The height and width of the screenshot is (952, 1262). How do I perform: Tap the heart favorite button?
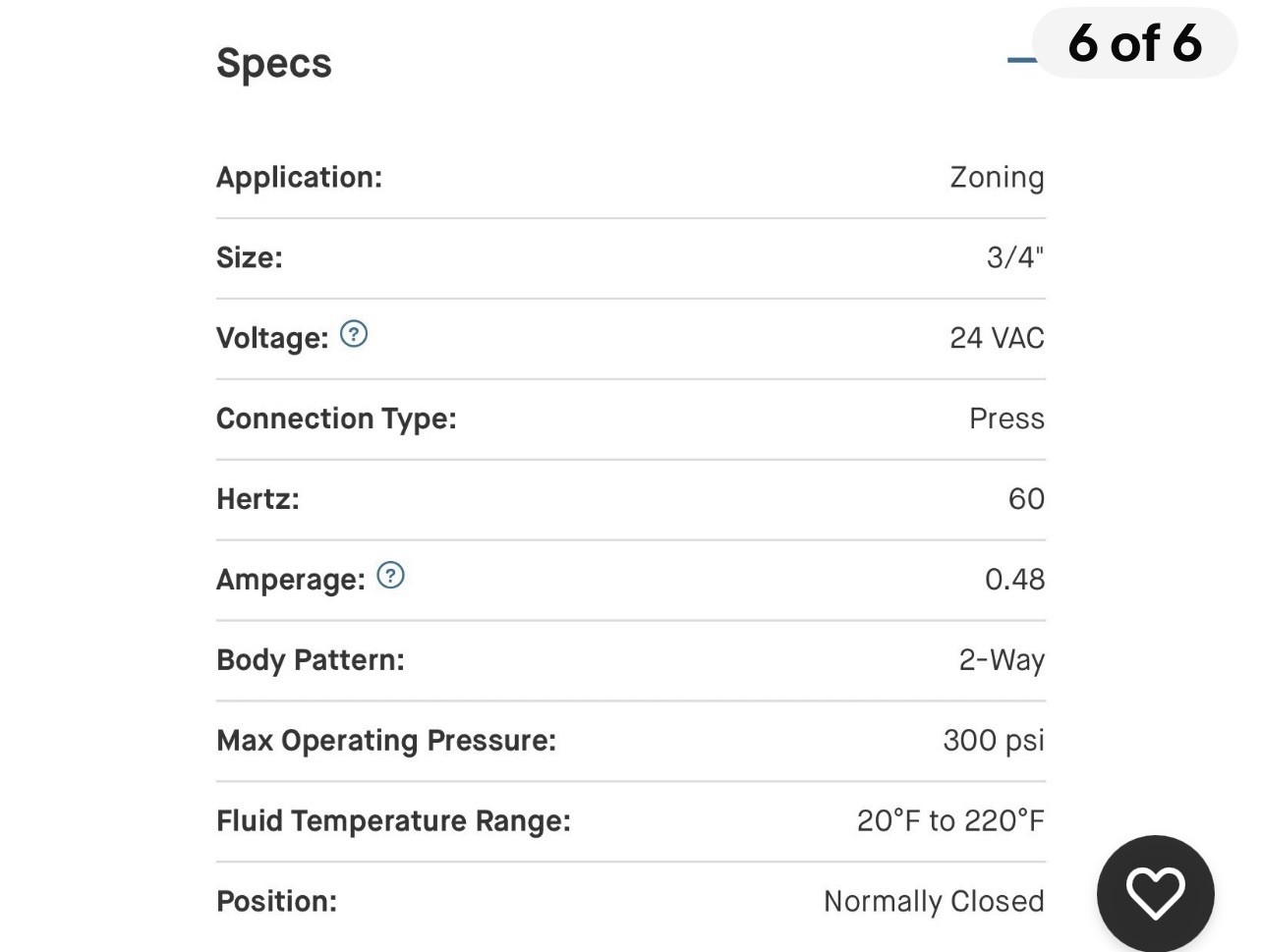pos(1156,893)
